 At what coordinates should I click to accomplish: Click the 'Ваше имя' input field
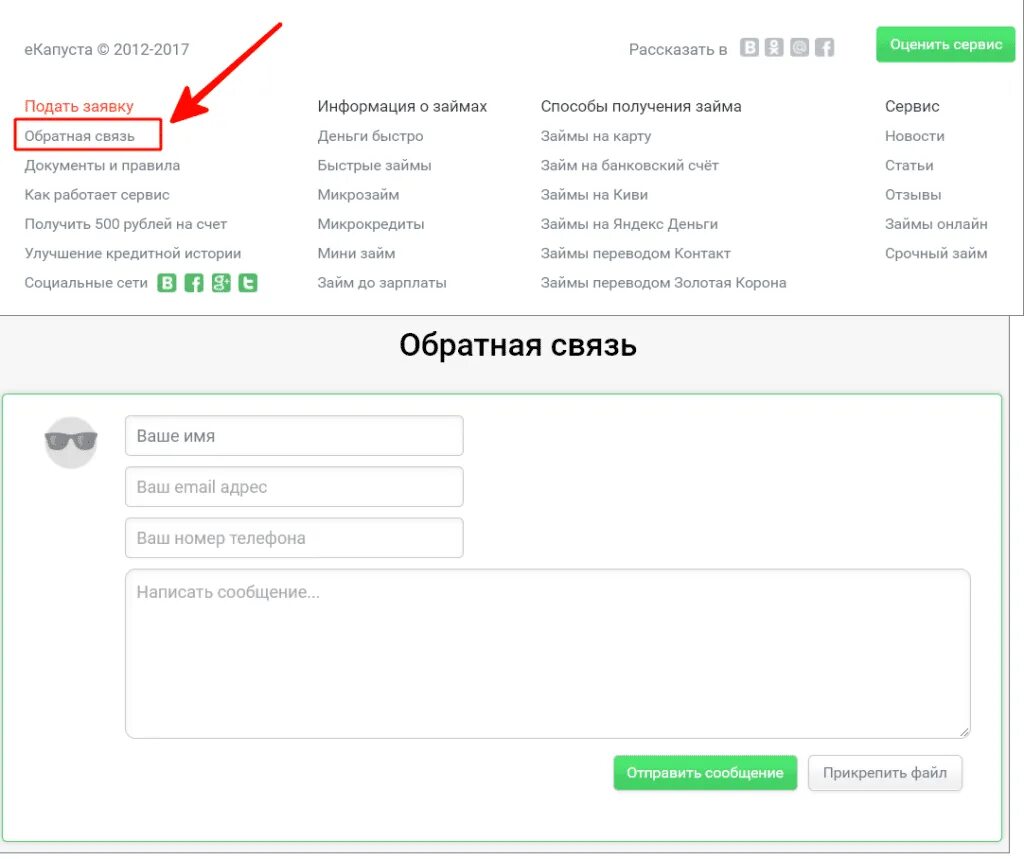point(293,435)
